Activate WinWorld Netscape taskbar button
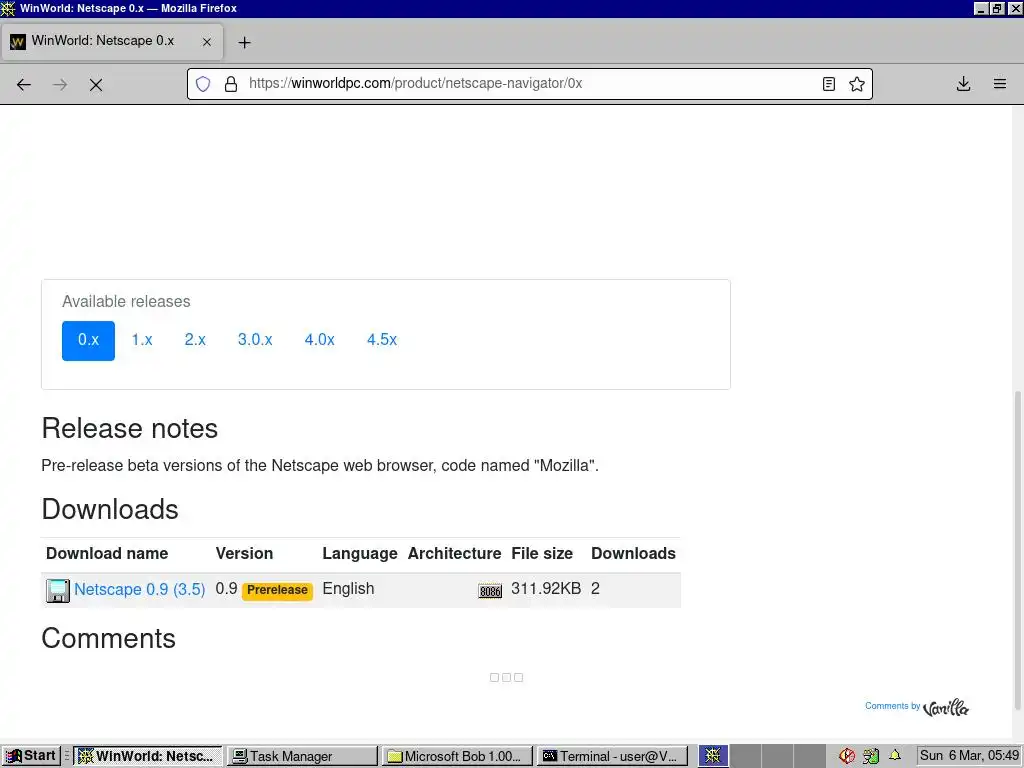 coord(148,756)
